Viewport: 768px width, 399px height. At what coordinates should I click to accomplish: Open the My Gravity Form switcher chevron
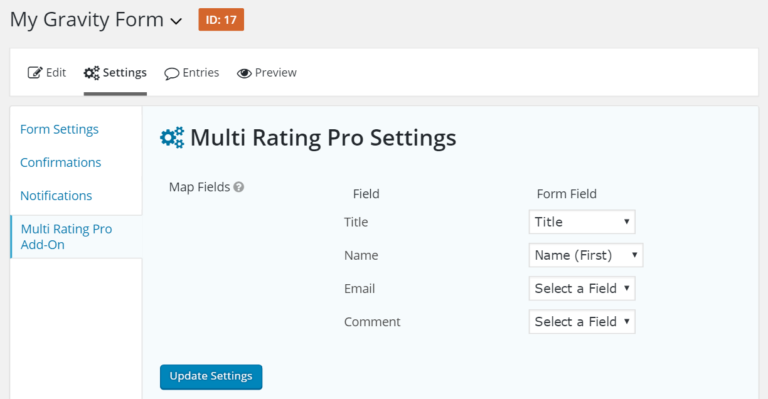[176, 22]
